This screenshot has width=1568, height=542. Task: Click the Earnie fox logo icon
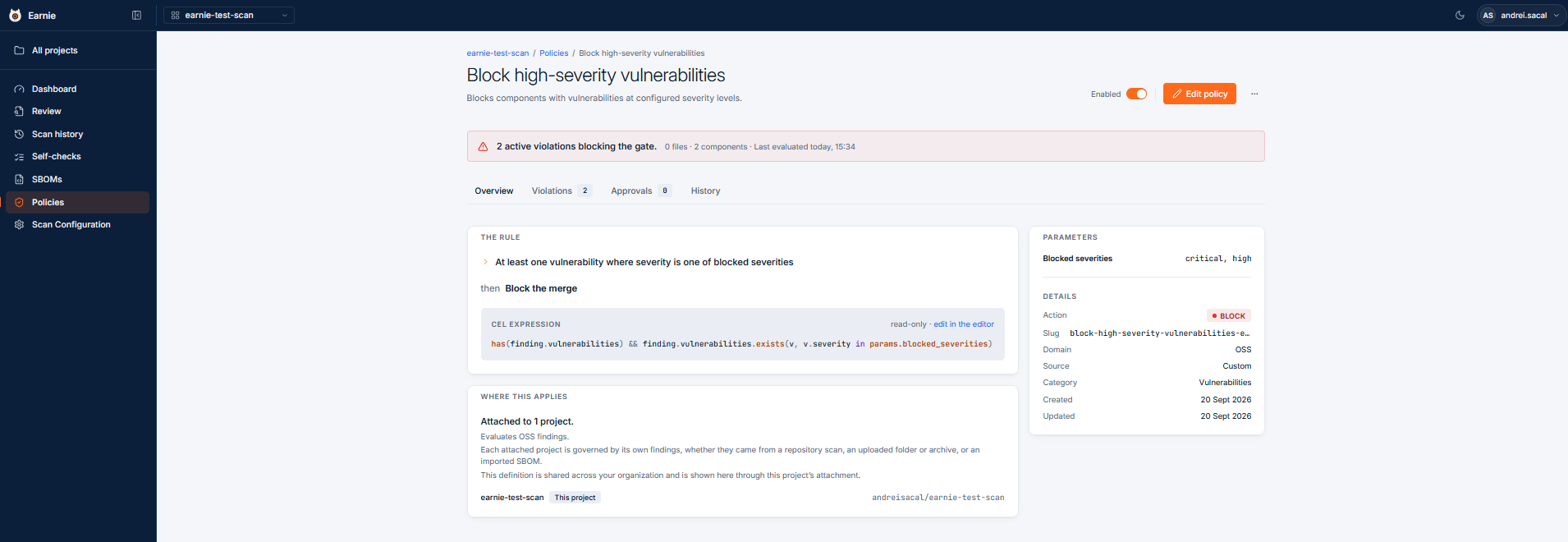[15, 15]
